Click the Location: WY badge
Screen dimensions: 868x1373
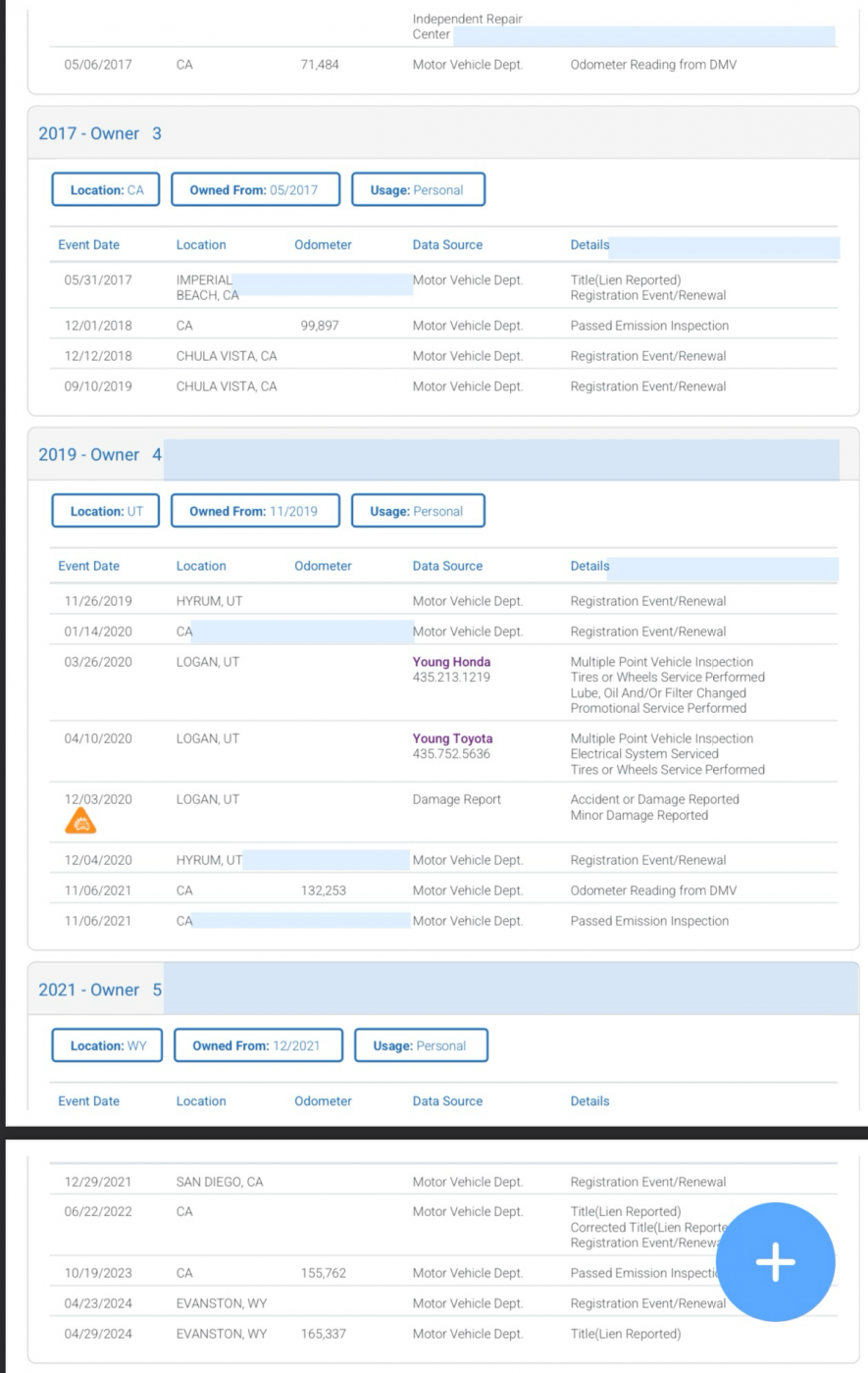click(108, 1045)
